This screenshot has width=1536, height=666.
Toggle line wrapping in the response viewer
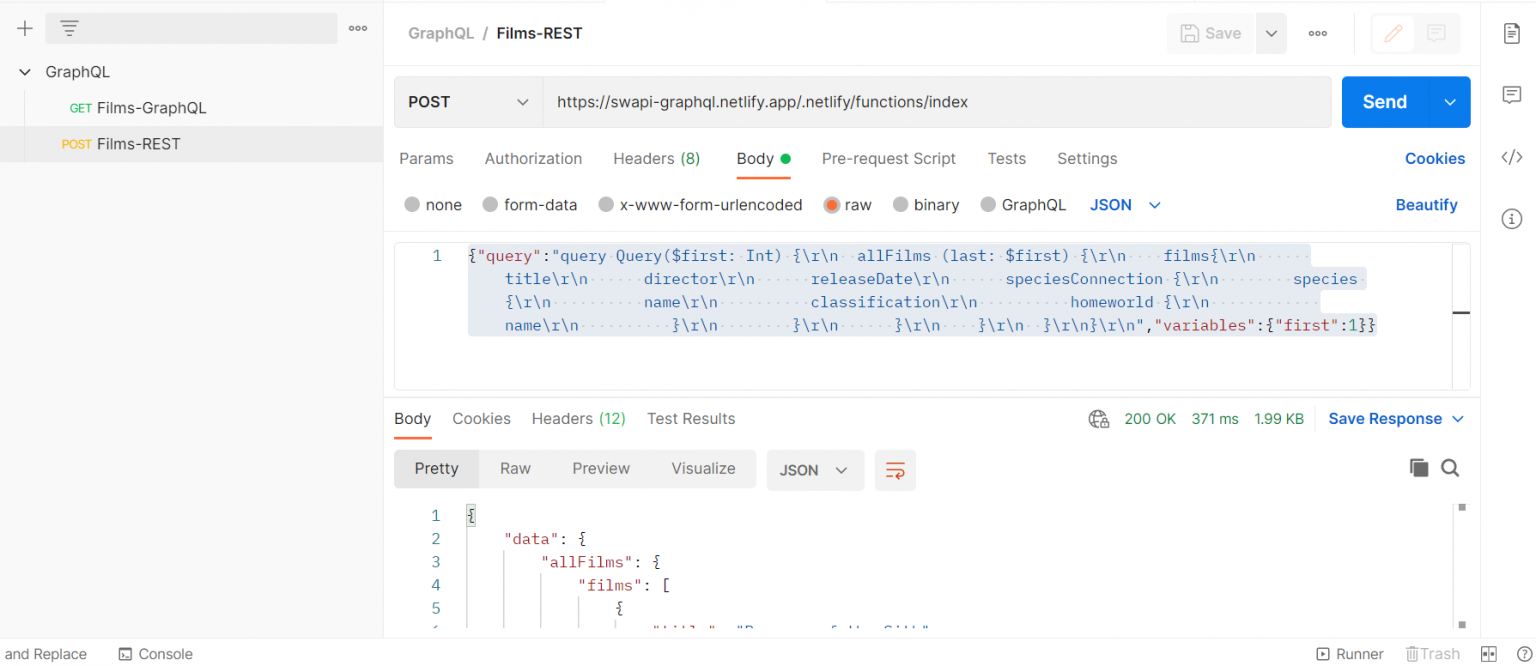[x=895, y=470]
